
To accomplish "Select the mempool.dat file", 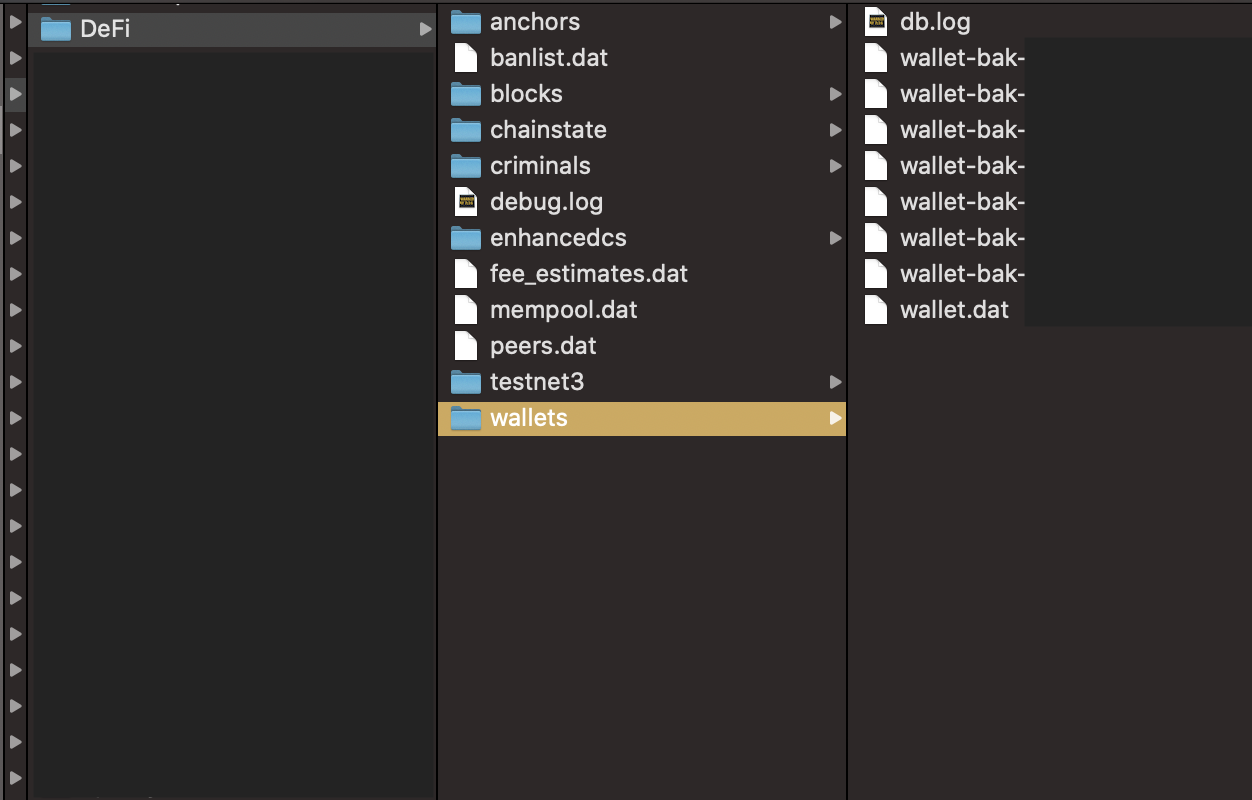I will point(563,310).
